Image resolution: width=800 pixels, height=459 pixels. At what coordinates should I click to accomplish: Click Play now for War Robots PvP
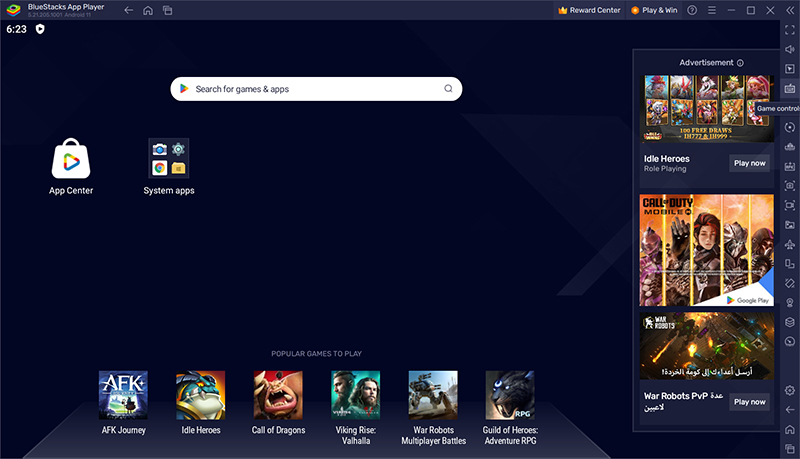click(x=749, y=402)
